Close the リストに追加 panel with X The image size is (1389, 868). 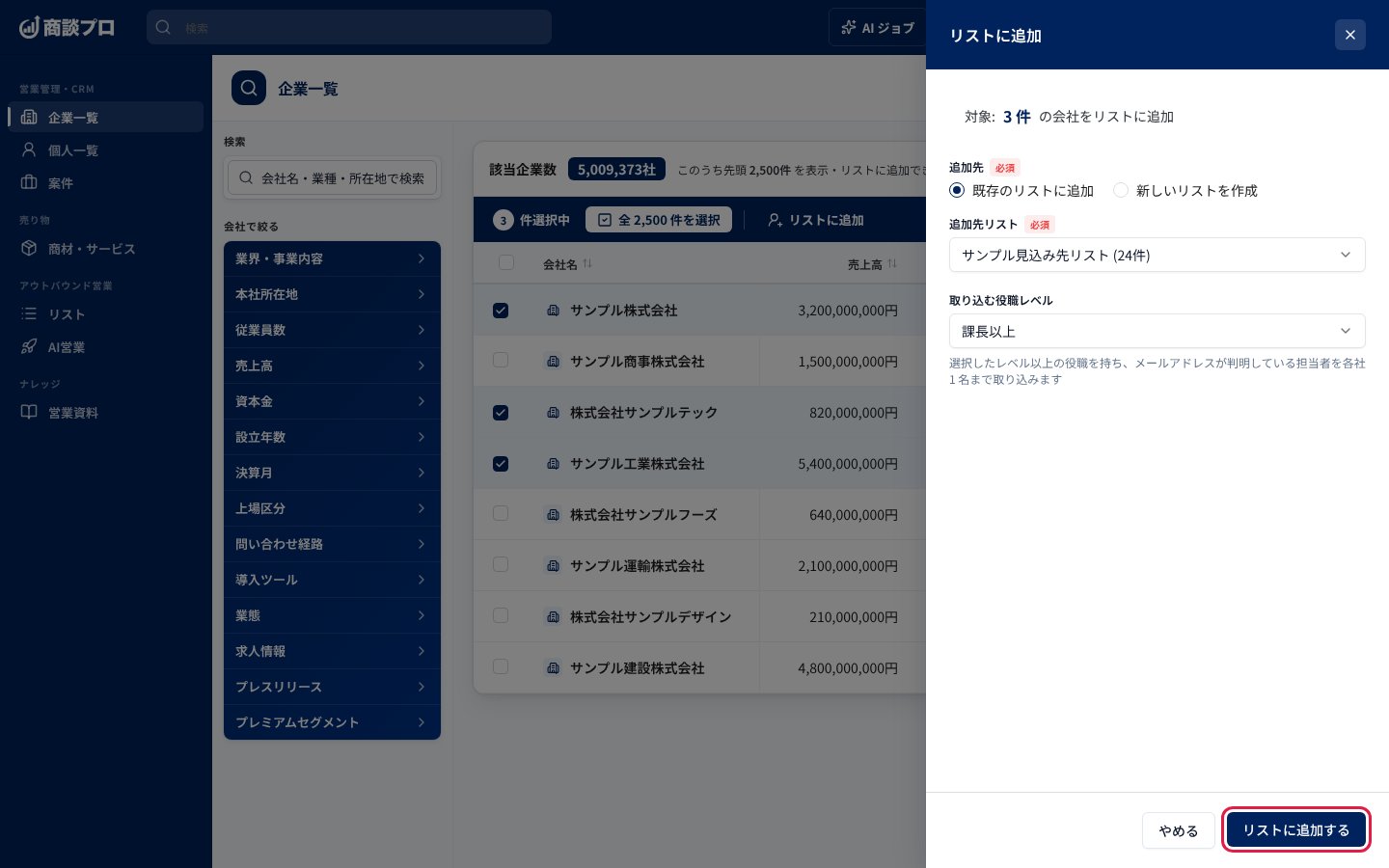pyautogui.click(x=1349, y=35)
